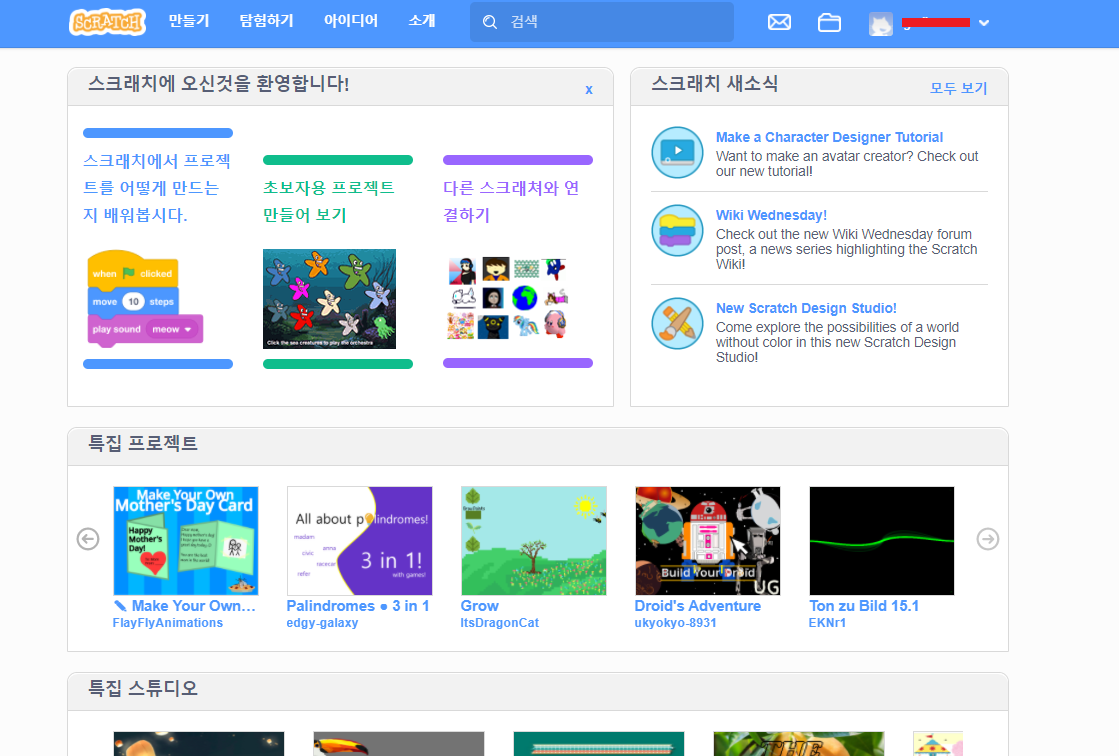Open New Scratch Design Studio! link

click(x=806, y=308)
